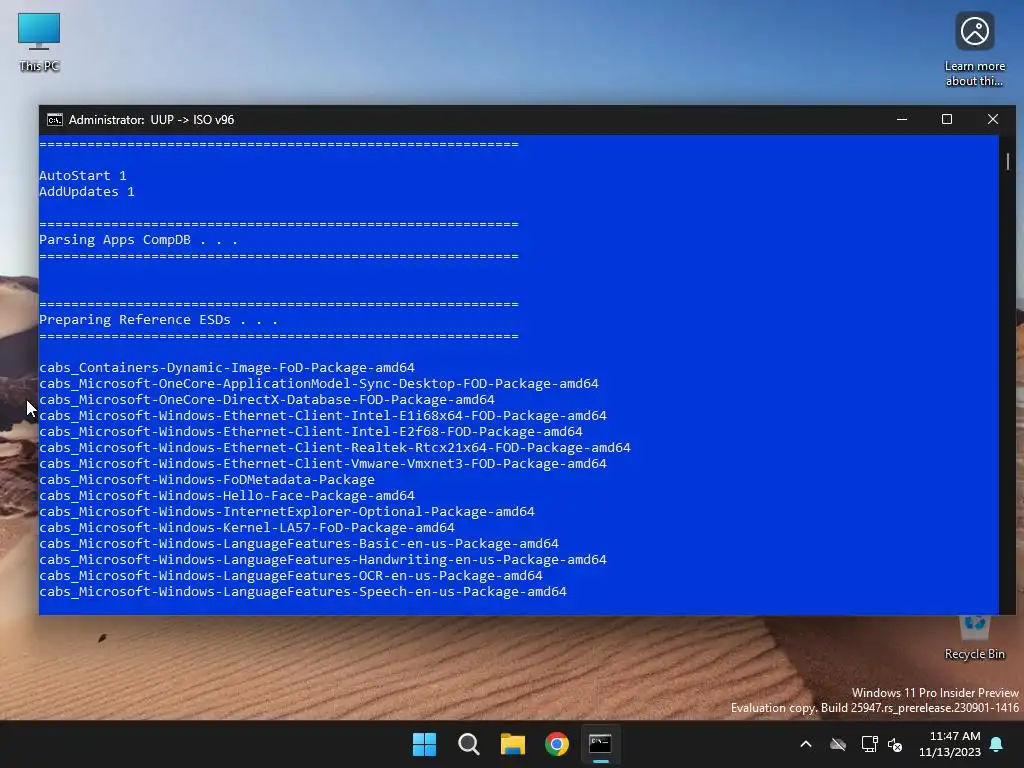Image resolution: width=1024 pixels, height=768 pixels.
Task: Show hidden system tray icons
Action: click(806, 744)
